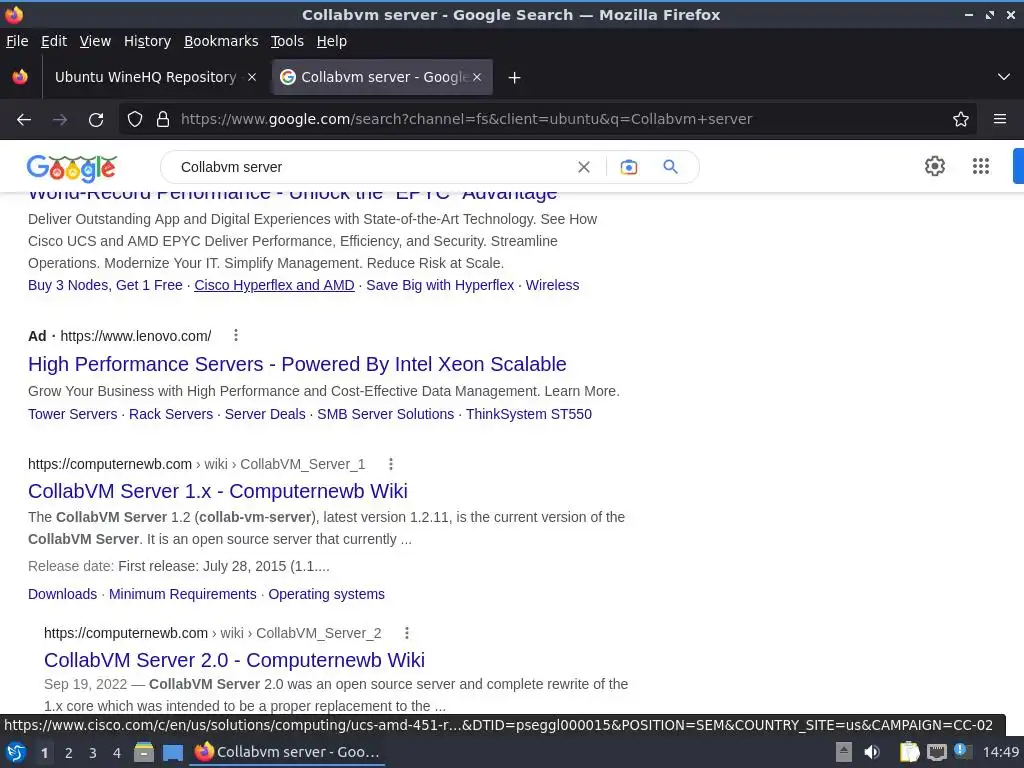Open the Google apps grid
Screen dimensions: 1024x768
click(x=981, y=166)
